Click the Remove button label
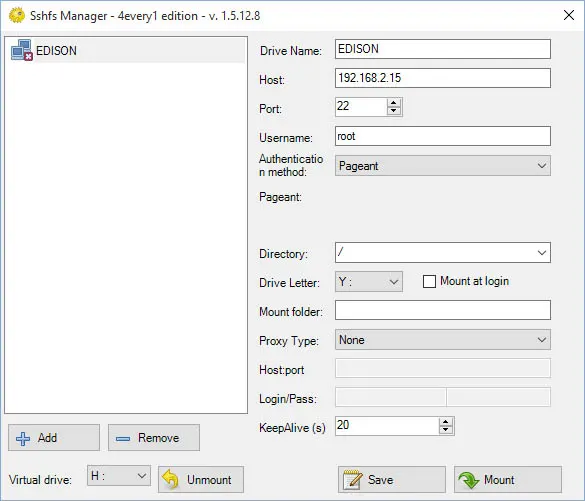Image resolution: width=585 pixels, height=501 pixels. pos(159,438)
